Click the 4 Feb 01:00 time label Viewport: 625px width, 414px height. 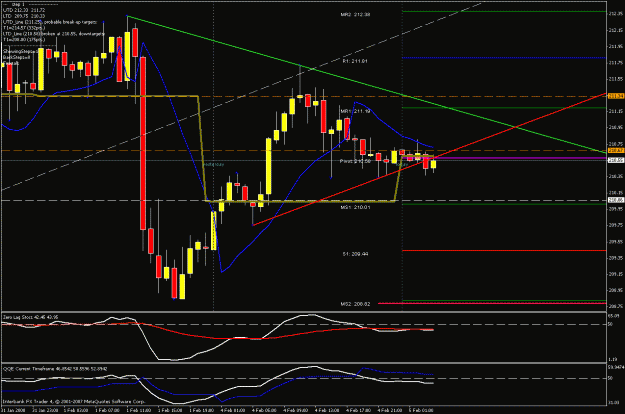tap(233, 410)
